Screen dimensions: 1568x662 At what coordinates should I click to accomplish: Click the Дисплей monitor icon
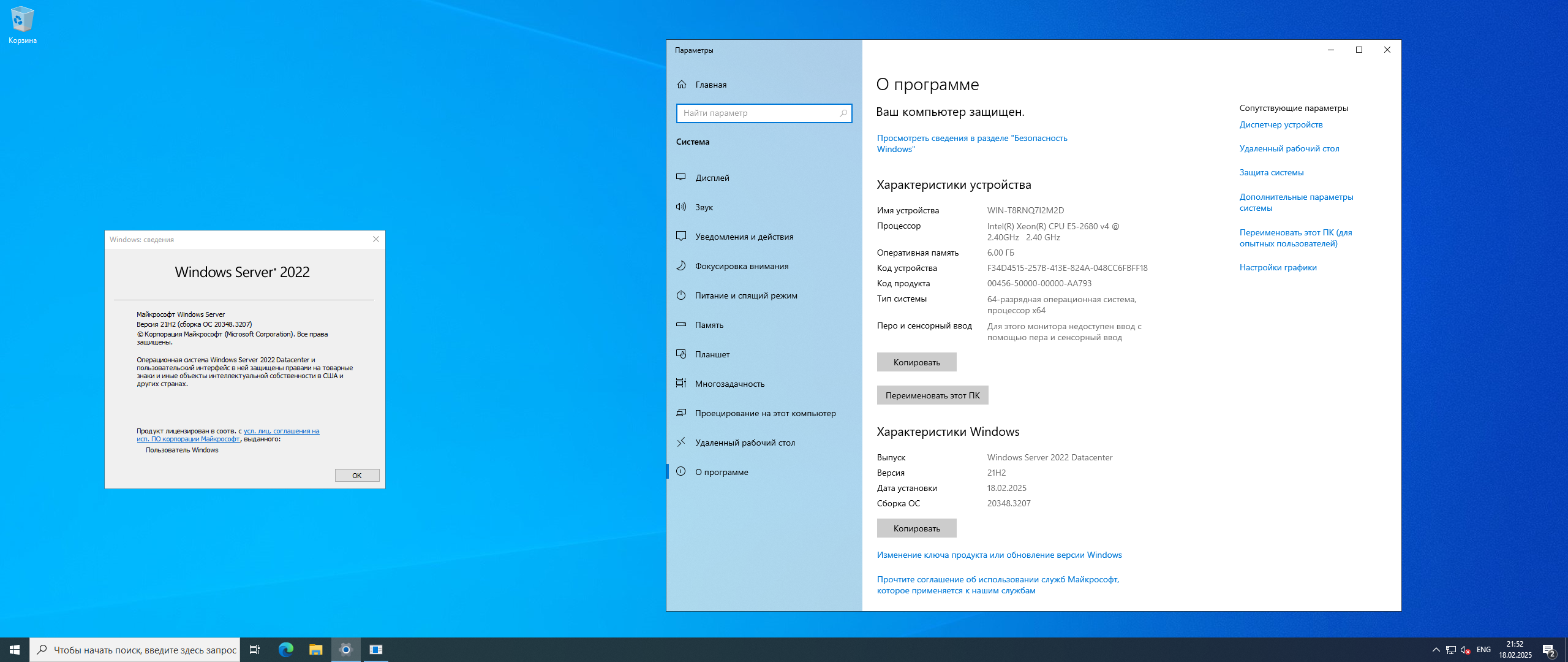681,178
